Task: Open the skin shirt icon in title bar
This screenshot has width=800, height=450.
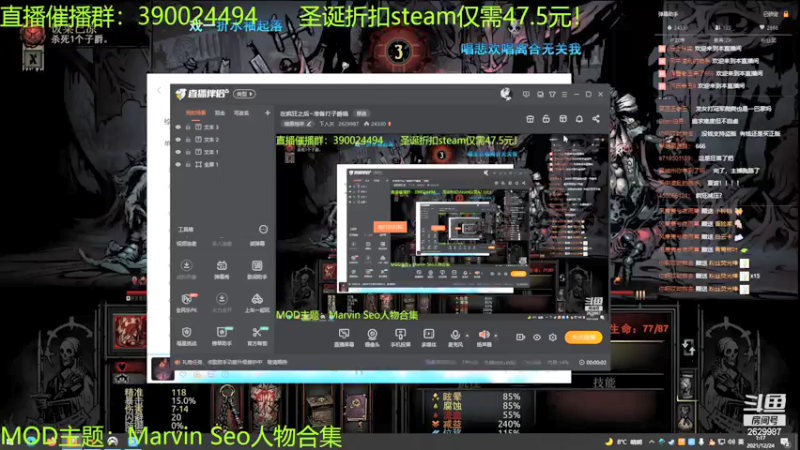Action: [x=552, y=94]
